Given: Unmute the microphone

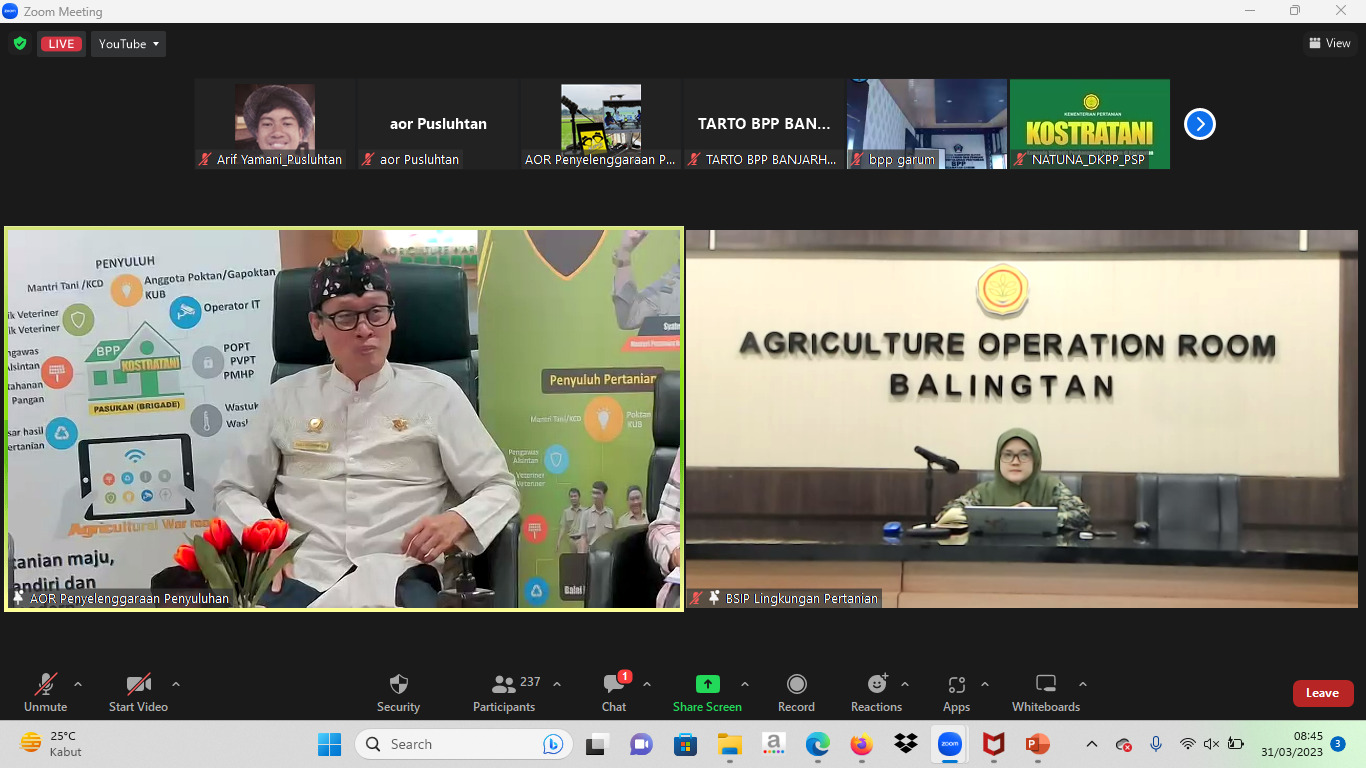Looking at the screenshot, I should click(46, 692).
